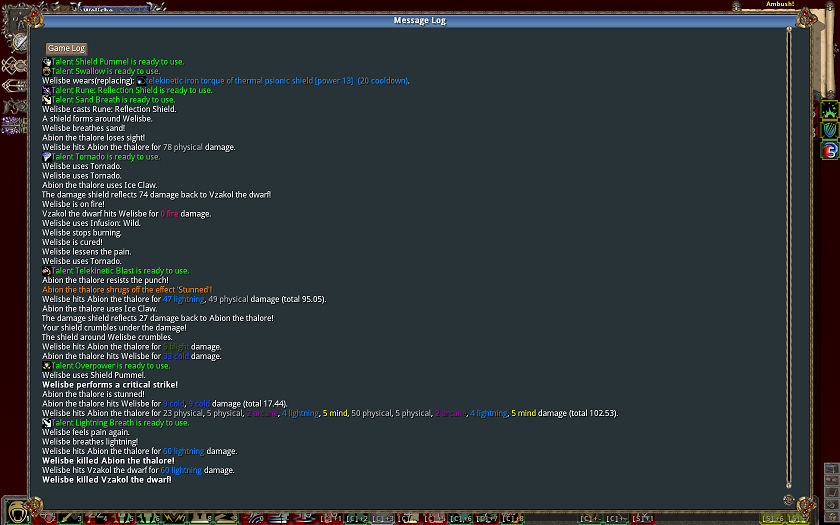Select 'Welisbe killed Abion the thalore!' line
840x525 pixels.
tap(108, 461)
